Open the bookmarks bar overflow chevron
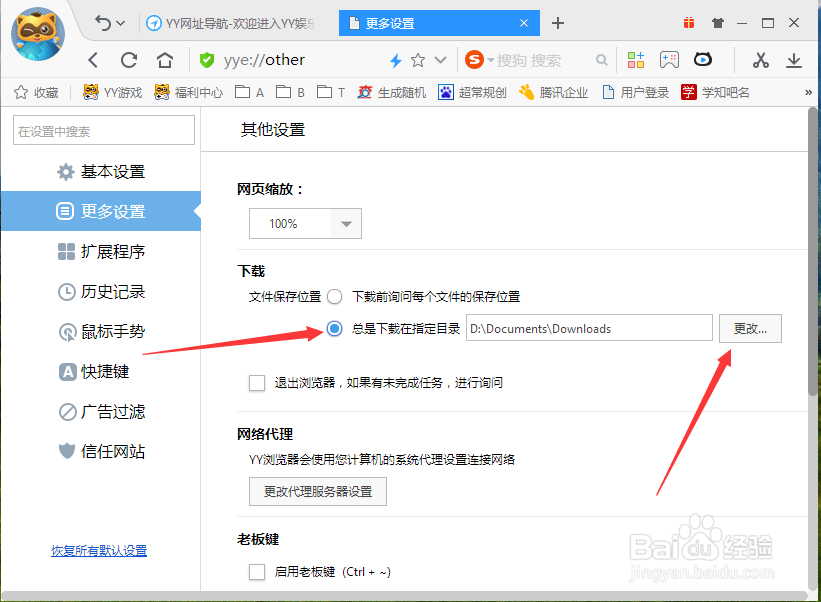The width and height of the screenshot is (821, 602). (x=810, y=91)
